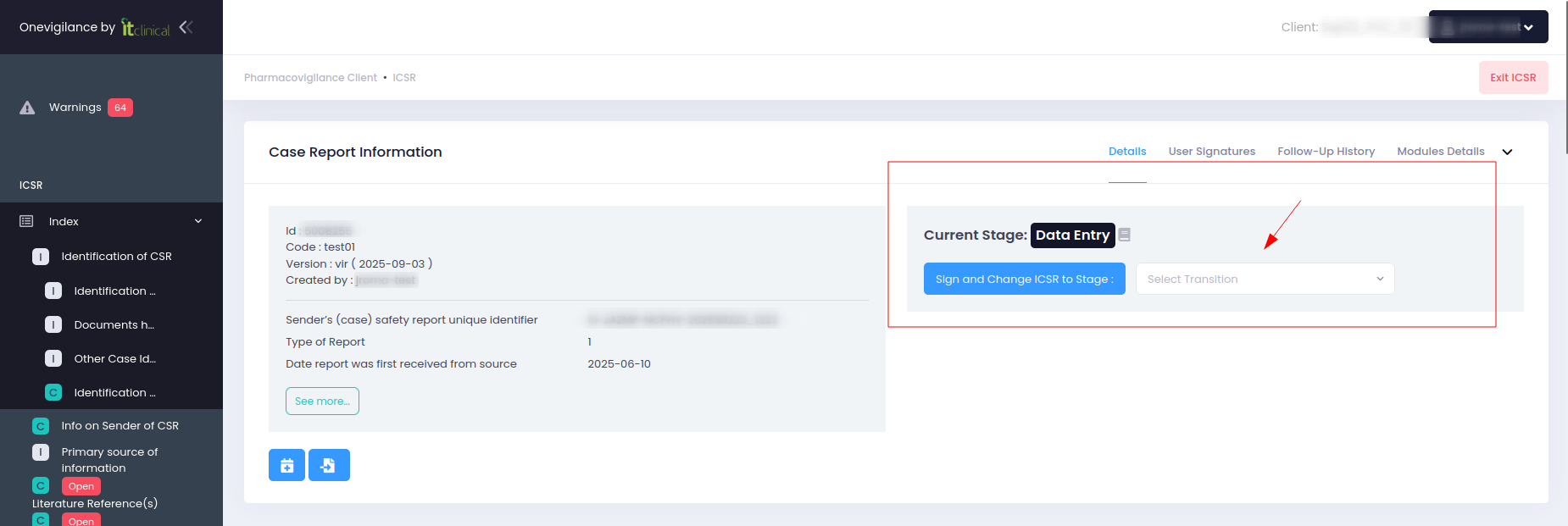Click the C badge beside Info on Sender
Image resolution: width=1568 pixels, height=526 pixels.
(x=41, y=426)
